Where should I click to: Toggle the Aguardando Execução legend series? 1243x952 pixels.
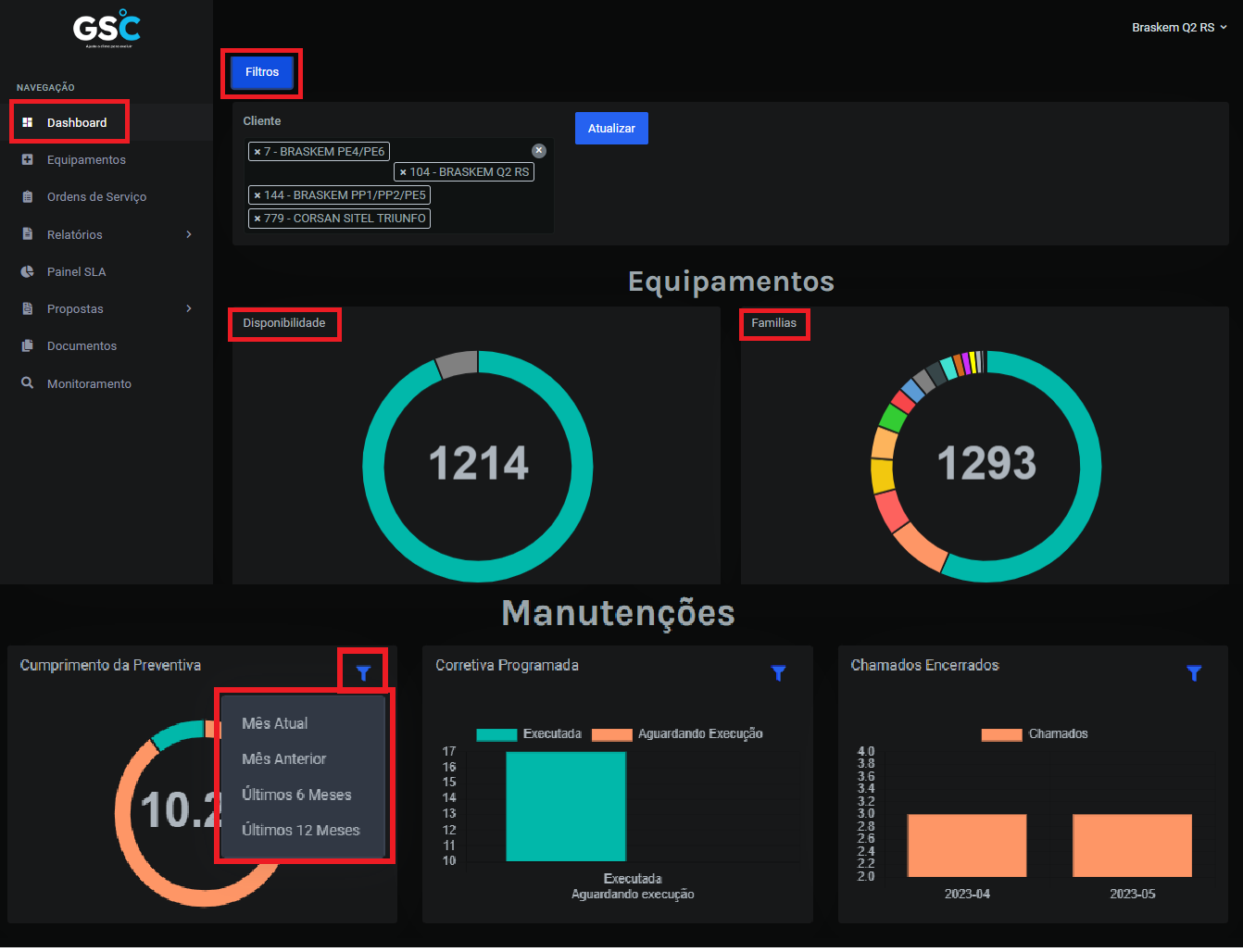677,734
